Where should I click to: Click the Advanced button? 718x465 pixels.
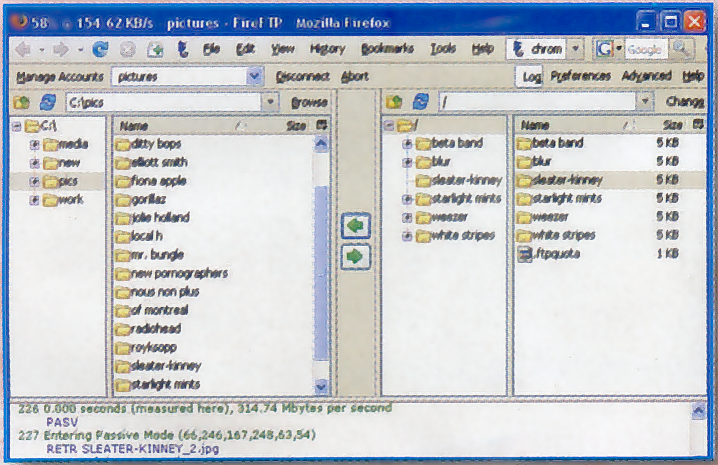(x=646, y=76)
